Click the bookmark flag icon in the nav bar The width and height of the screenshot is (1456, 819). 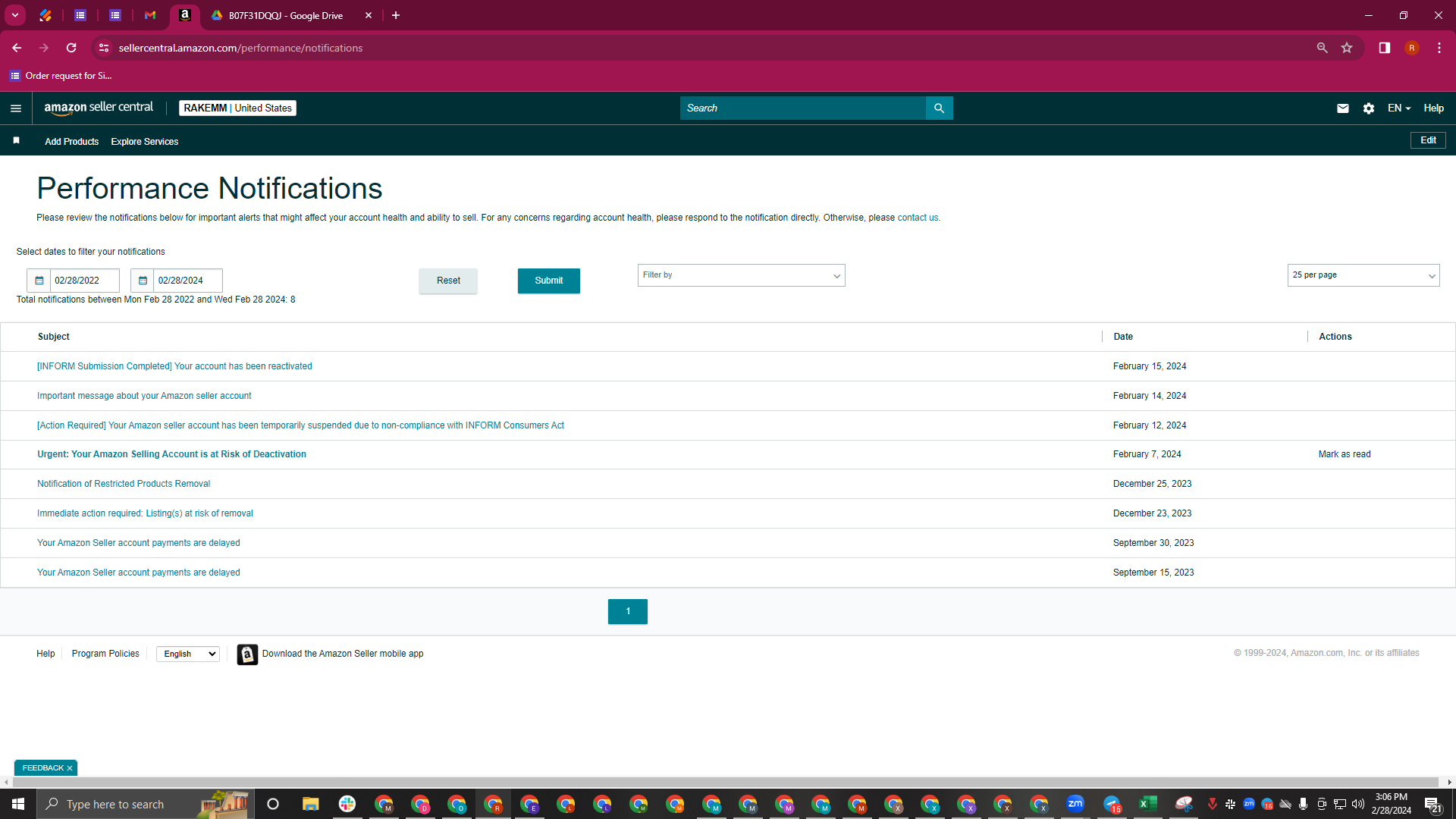[16, 140]
